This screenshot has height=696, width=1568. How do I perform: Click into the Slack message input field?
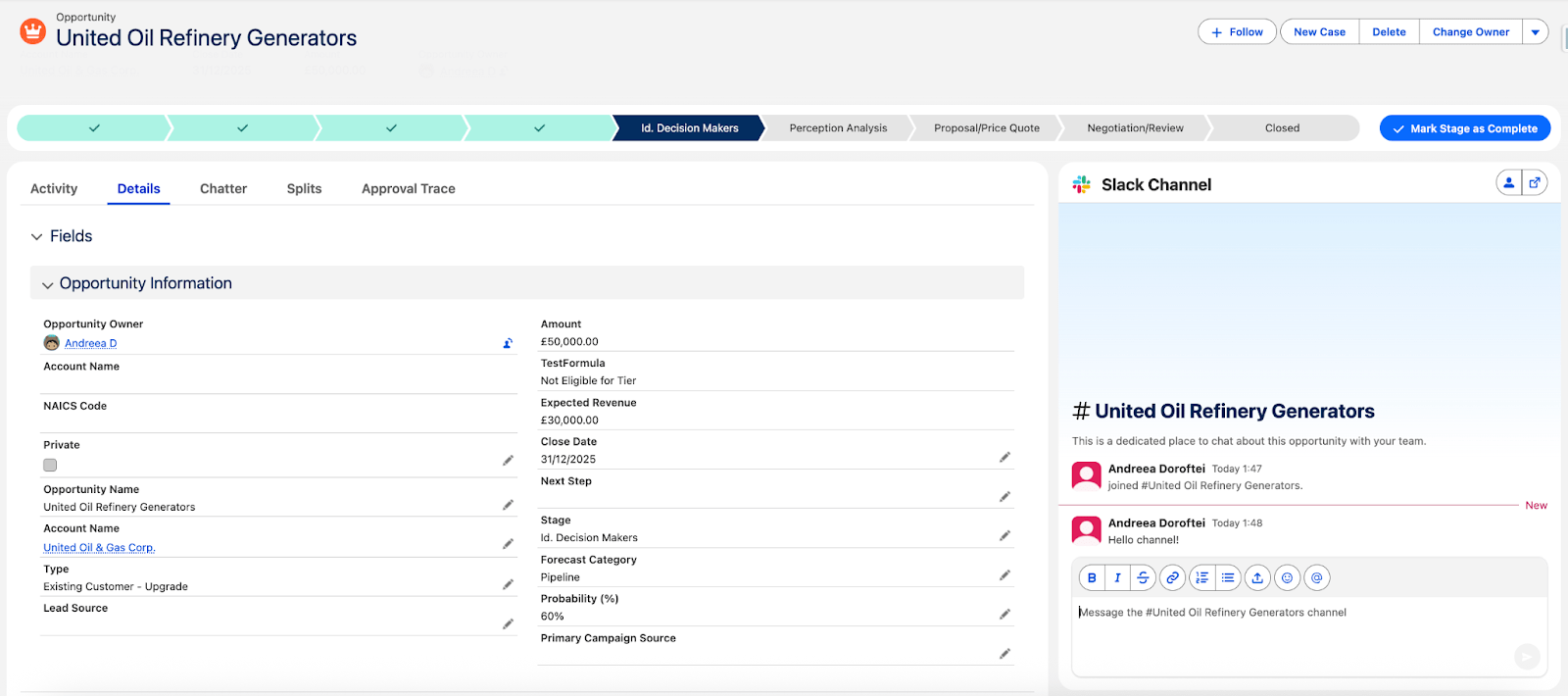pyautogui.click(x=1309, y=637)
